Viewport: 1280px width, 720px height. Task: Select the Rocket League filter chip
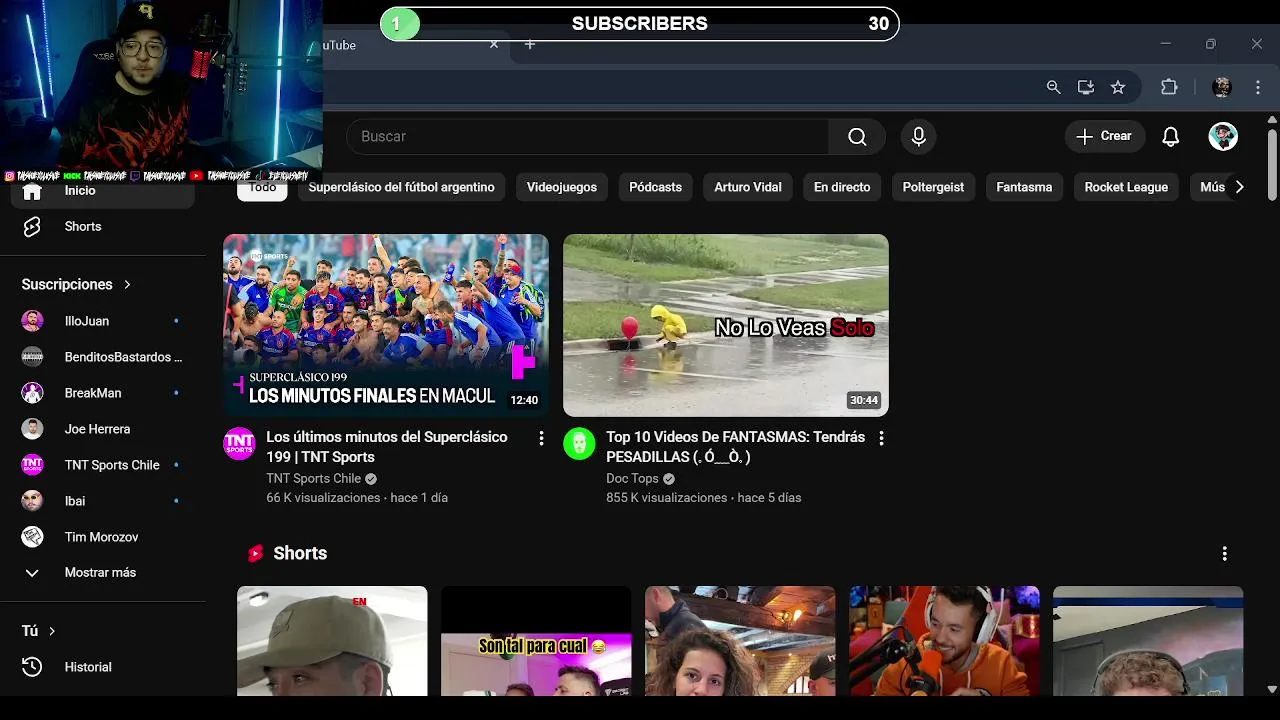click(x=1126, y=187)
